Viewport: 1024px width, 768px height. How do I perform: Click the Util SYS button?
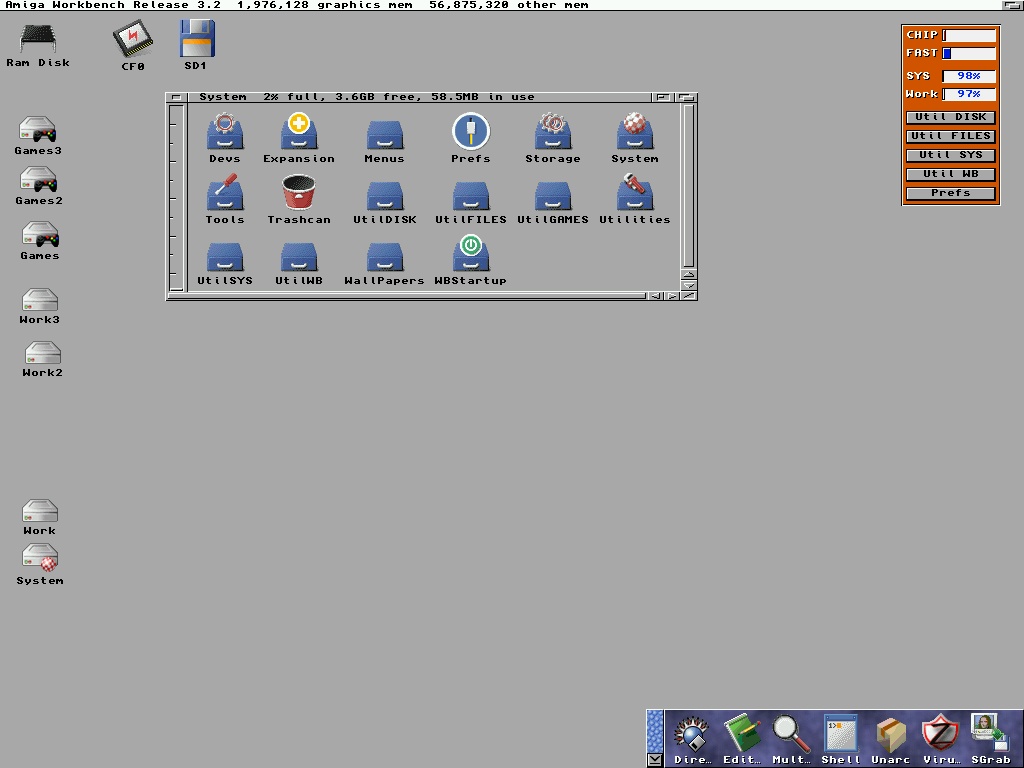(950, 155)
